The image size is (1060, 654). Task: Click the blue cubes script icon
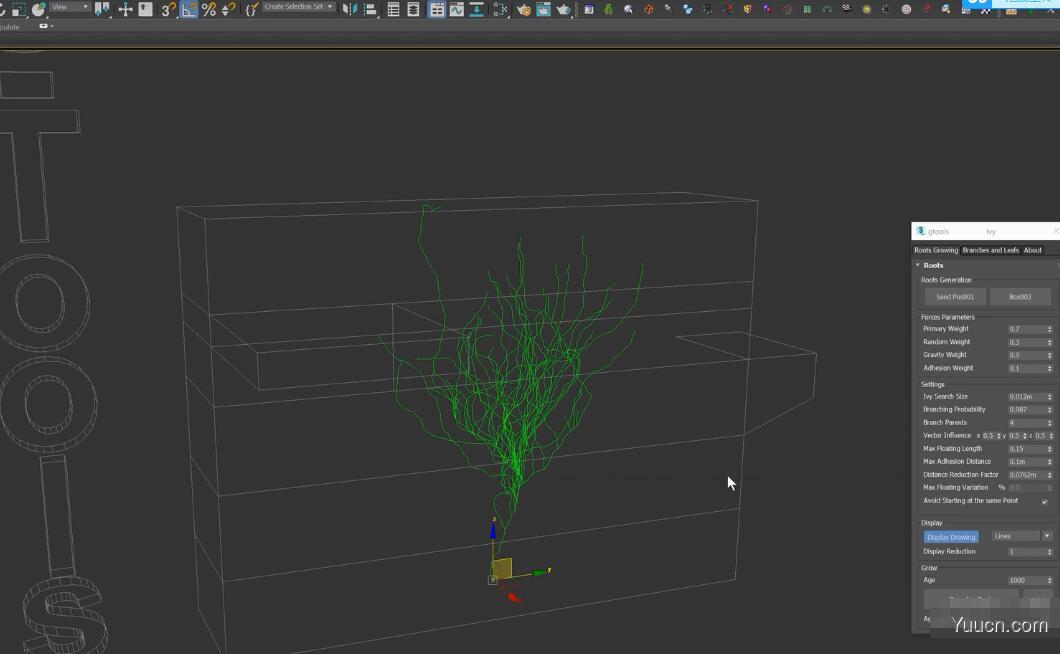(688, 9)
